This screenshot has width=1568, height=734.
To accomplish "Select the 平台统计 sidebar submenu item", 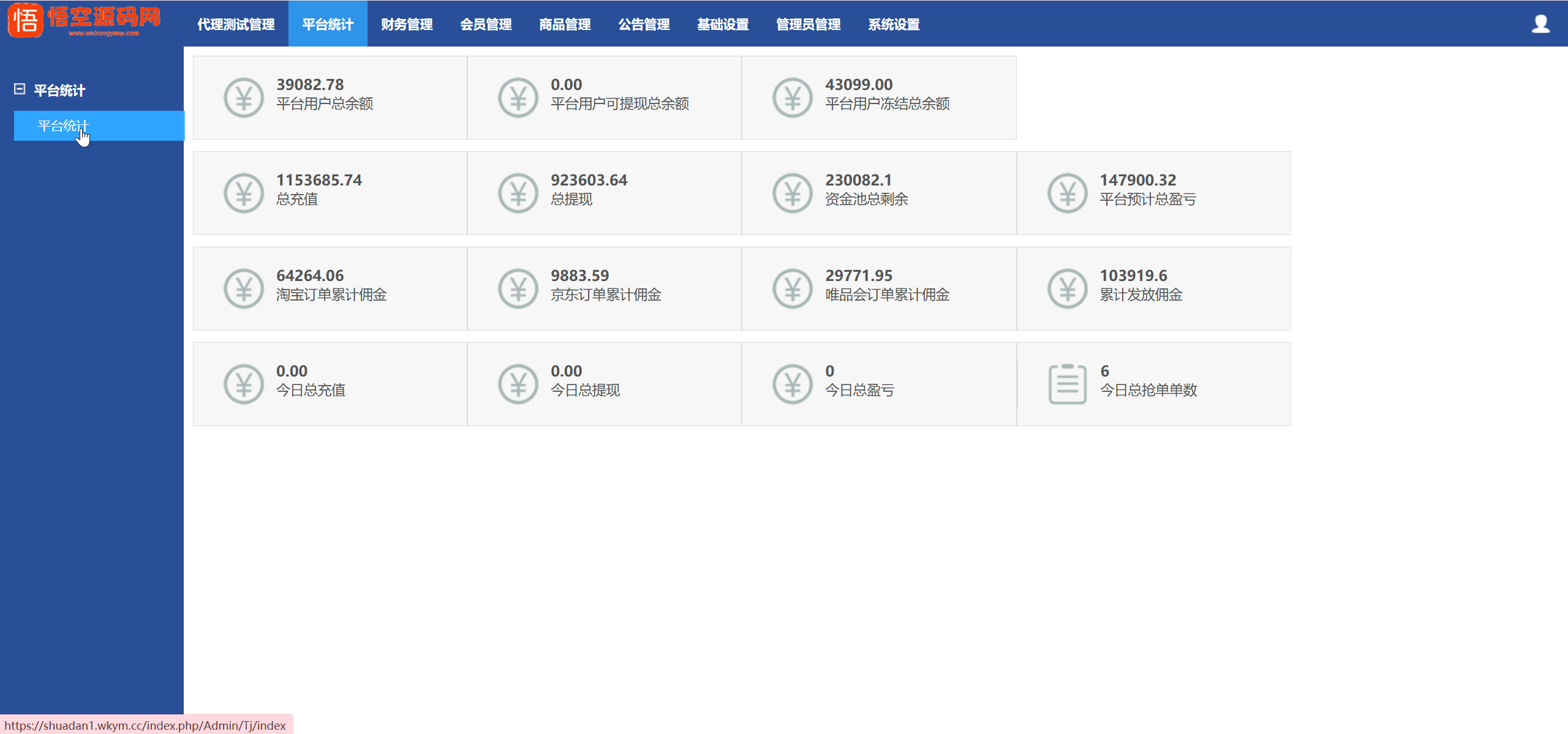I will 99,126.
